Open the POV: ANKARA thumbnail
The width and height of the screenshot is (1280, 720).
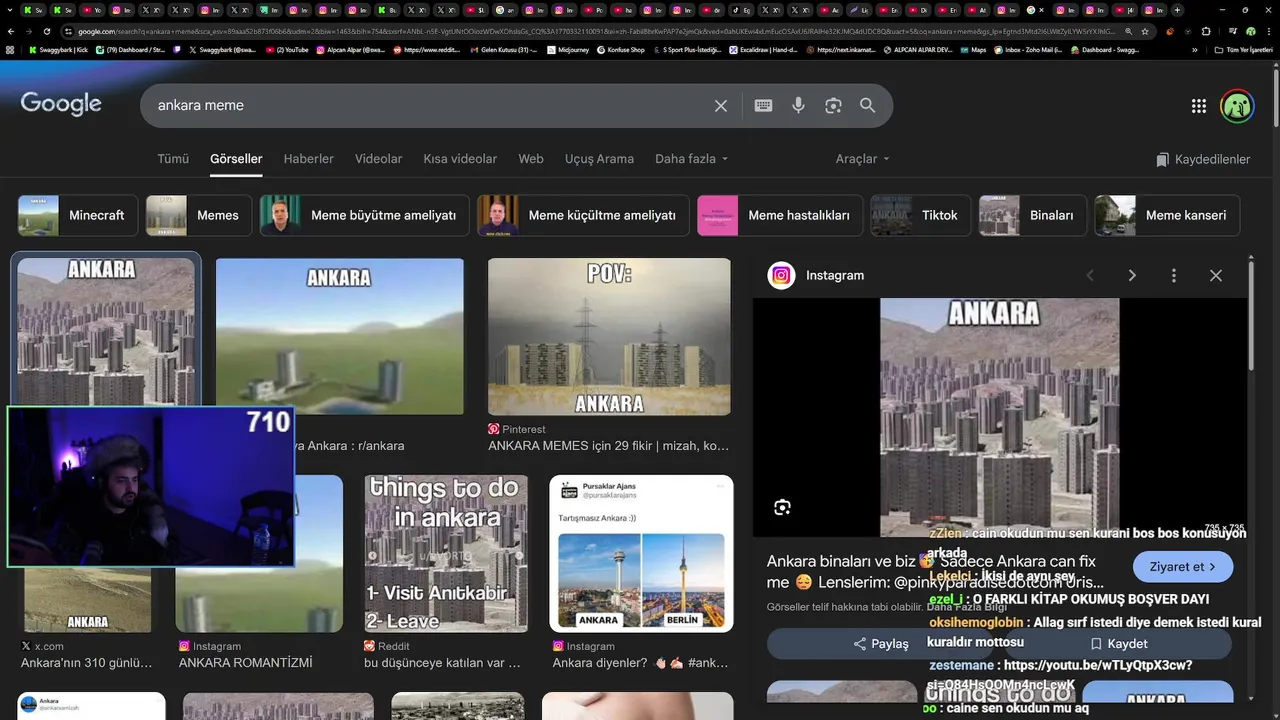(x=609, y=336)
